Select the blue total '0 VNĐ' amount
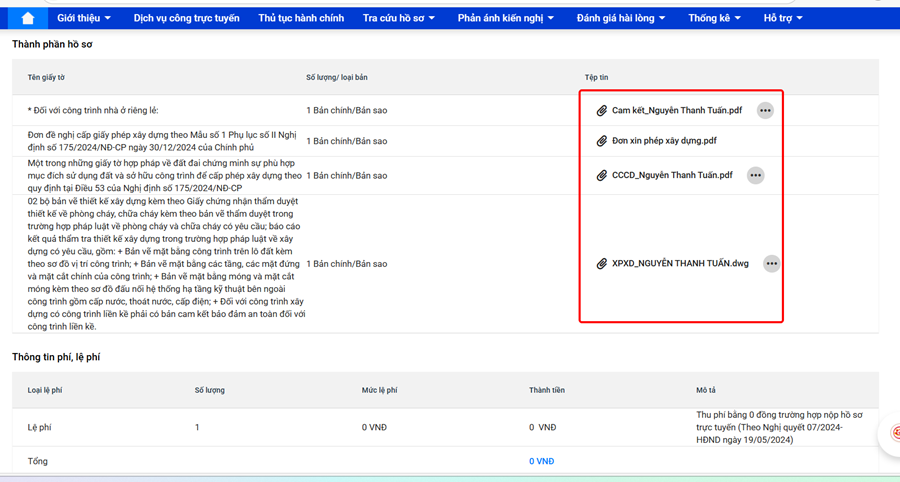 (541, 461)
